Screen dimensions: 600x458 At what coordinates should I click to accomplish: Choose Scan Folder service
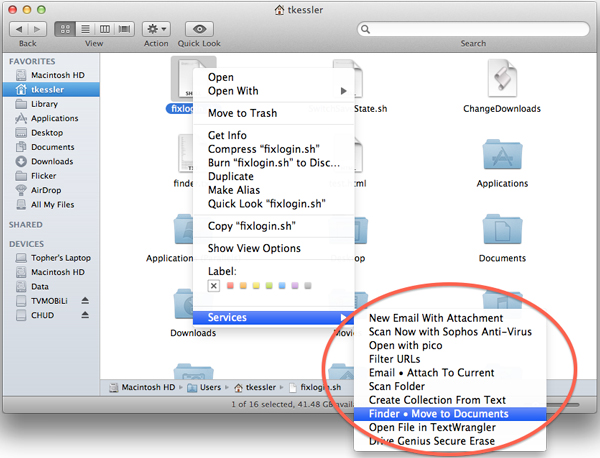(450, 387)
